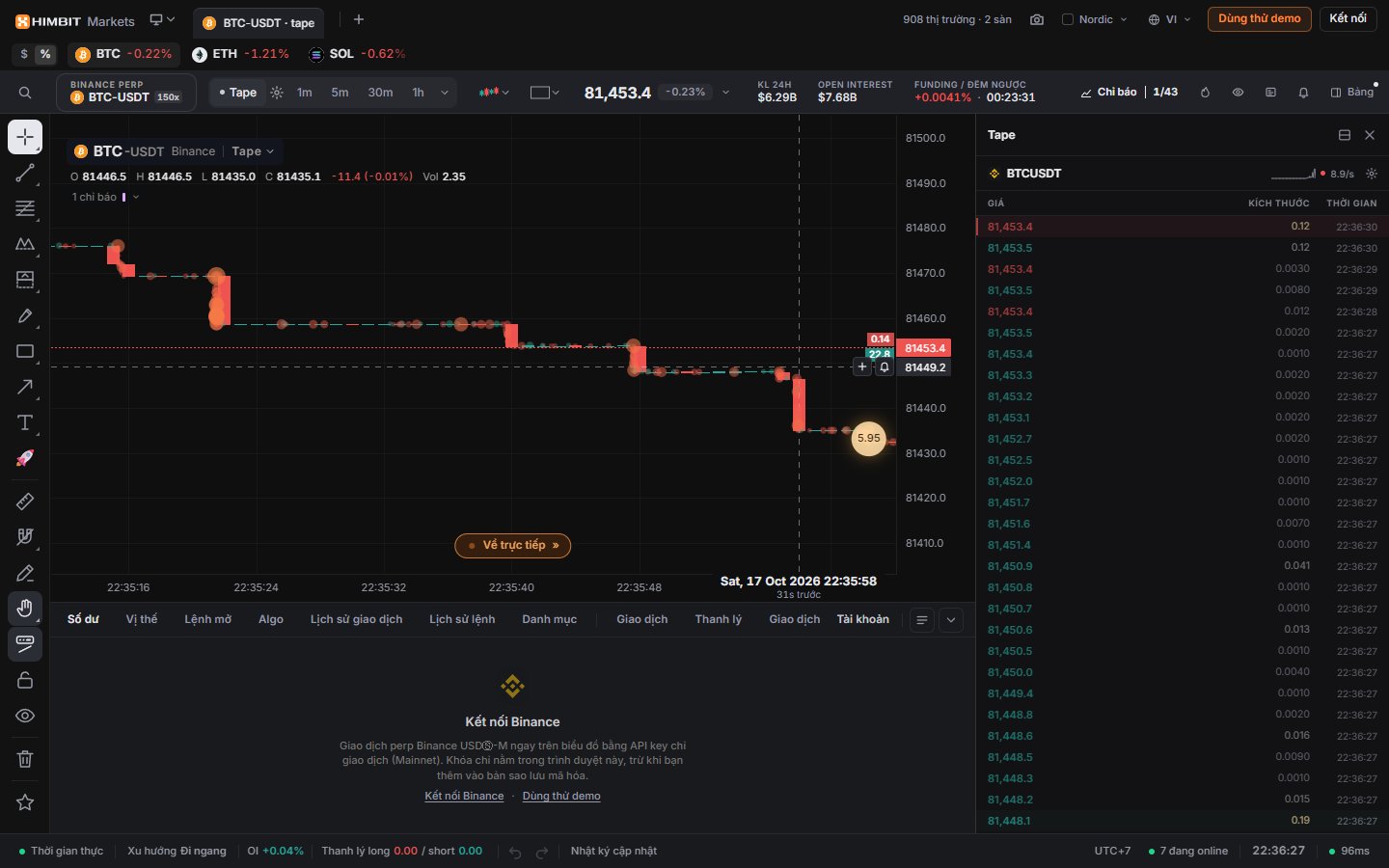The height and width of the screenshot is (868, 1389).
Task: Open the chart layout dropdown
Action: click(x=545, y=93)
